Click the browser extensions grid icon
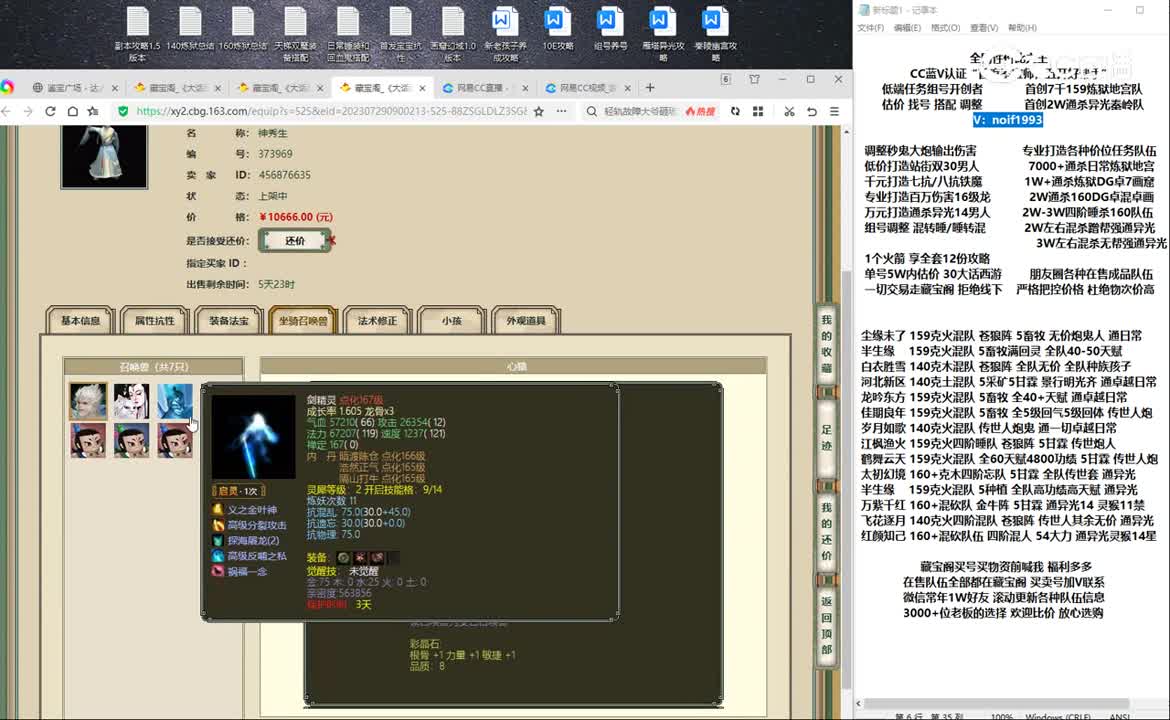The height and width of the screenshot is (720, 1170). click(758, 111)
